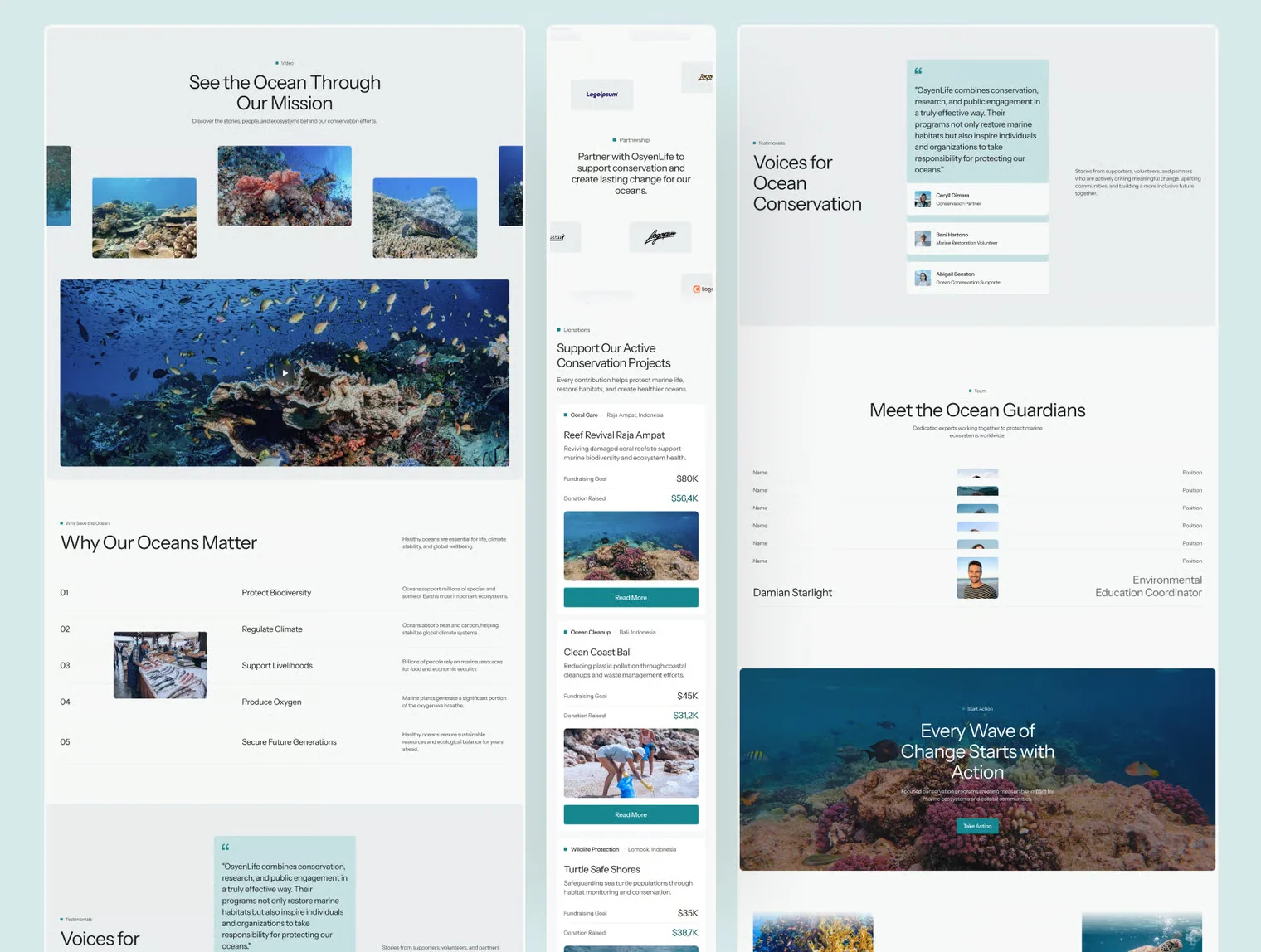
Task: Click the Why Our Oceans Matter heading
Action: click(158, 542)
